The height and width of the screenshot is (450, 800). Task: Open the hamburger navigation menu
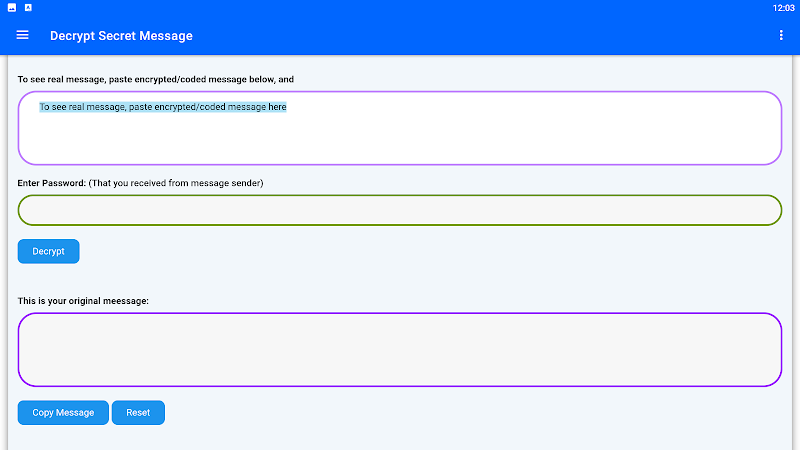point(22,35)
